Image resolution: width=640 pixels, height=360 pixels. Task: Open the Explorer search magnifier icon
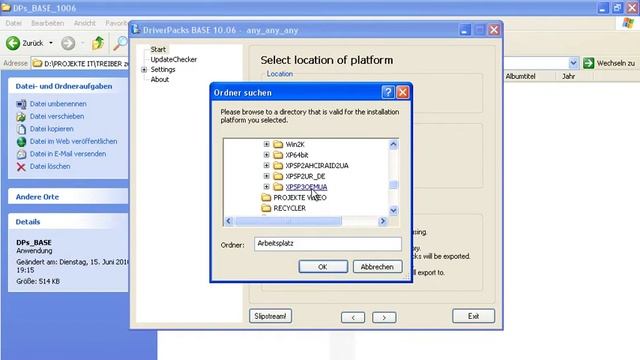(x=120, y=43)
